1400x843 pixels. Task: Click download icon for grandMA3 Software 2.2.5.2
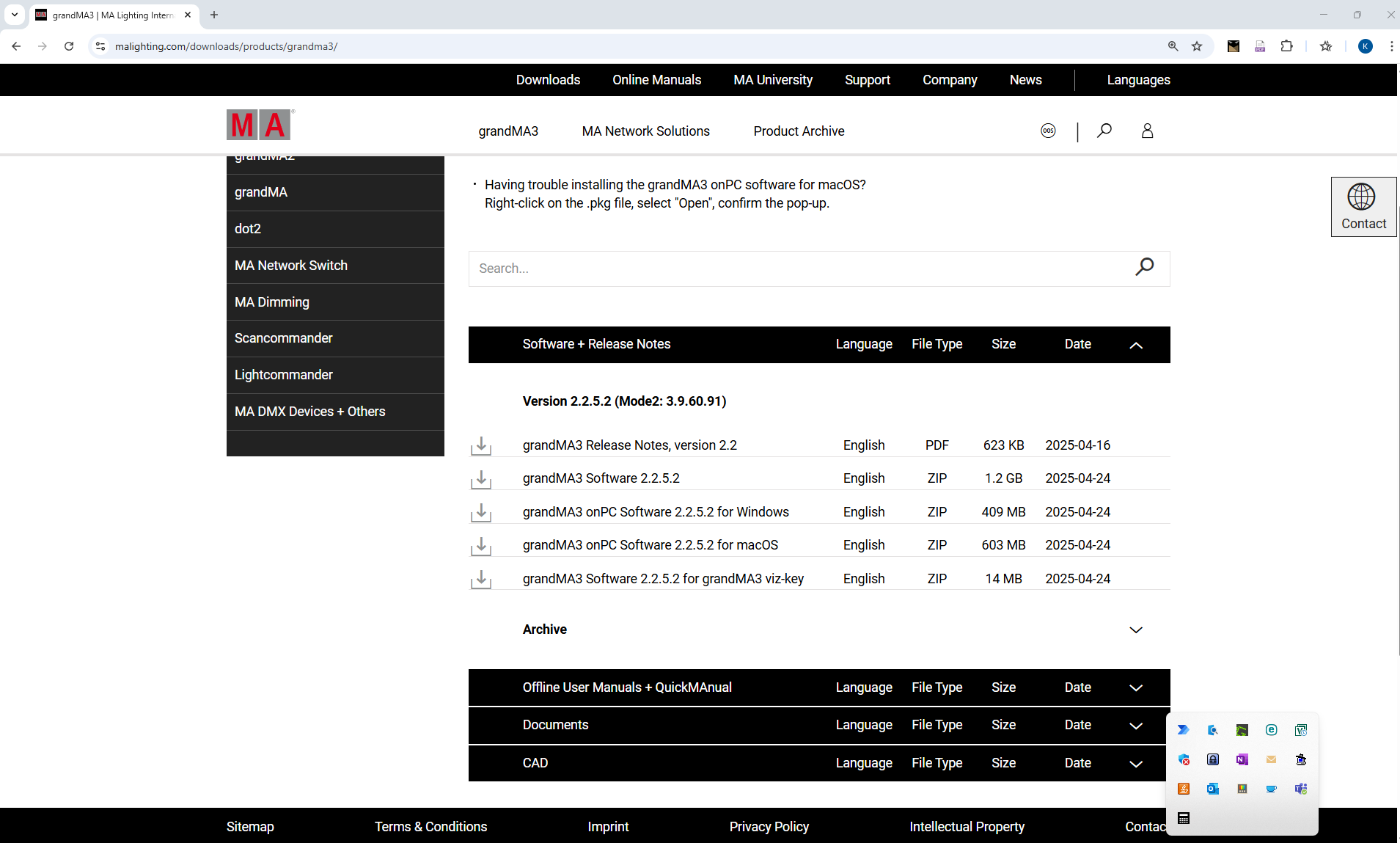[481, 479]
